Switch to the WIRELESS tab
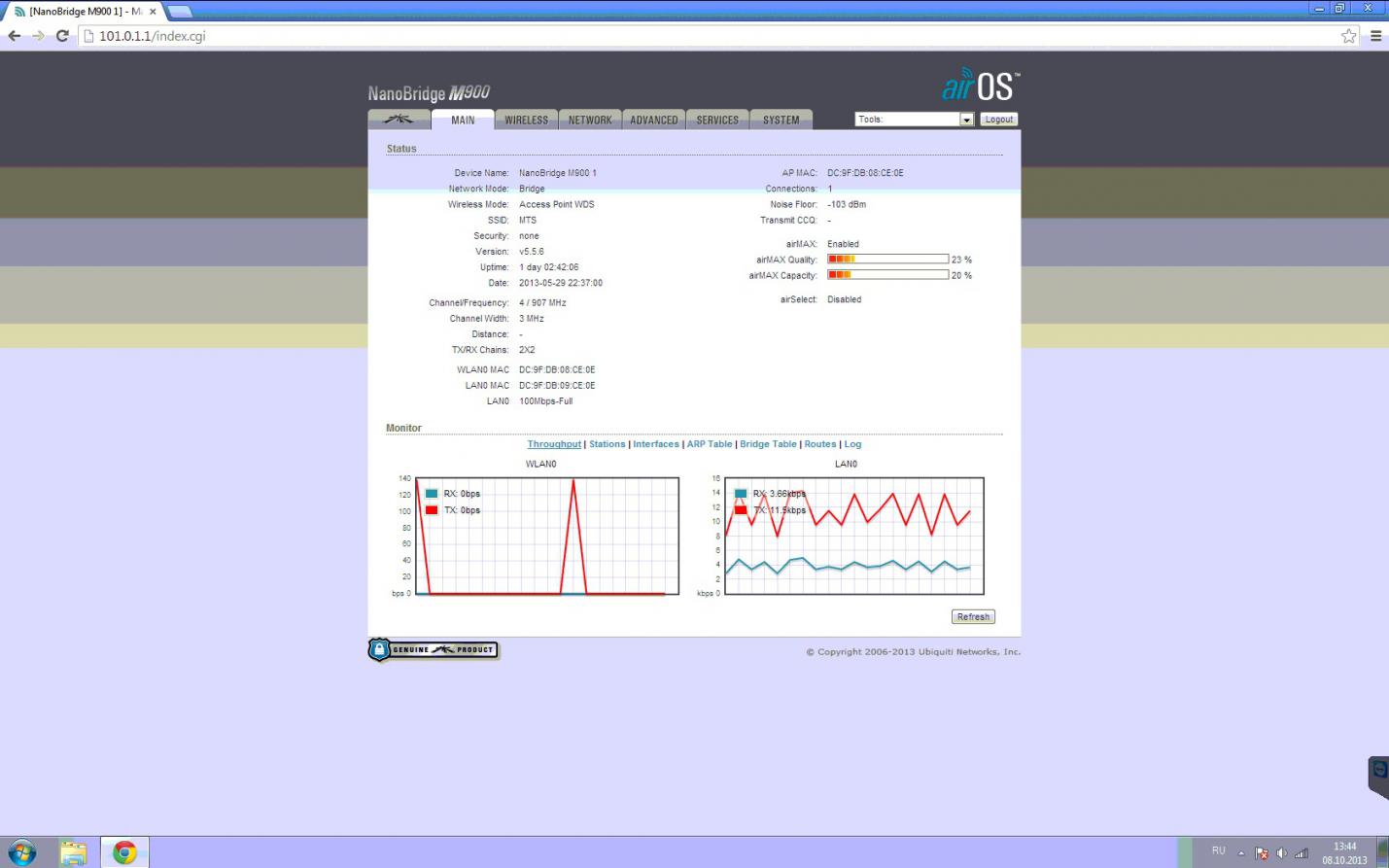The width and height of the screenshot is (1389, 868). point(526,120)
